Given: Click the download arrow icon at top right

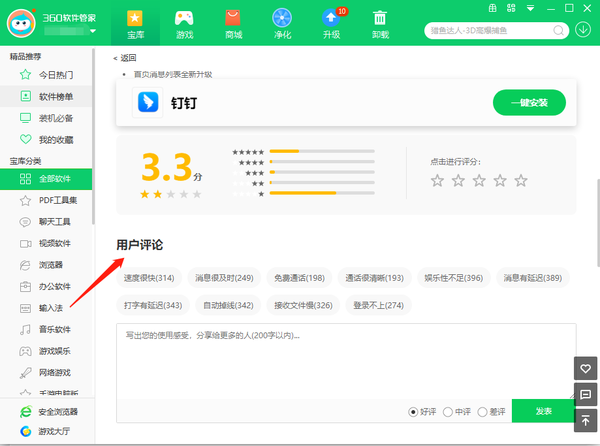Looking at the screenshot, I should (584, 28).
